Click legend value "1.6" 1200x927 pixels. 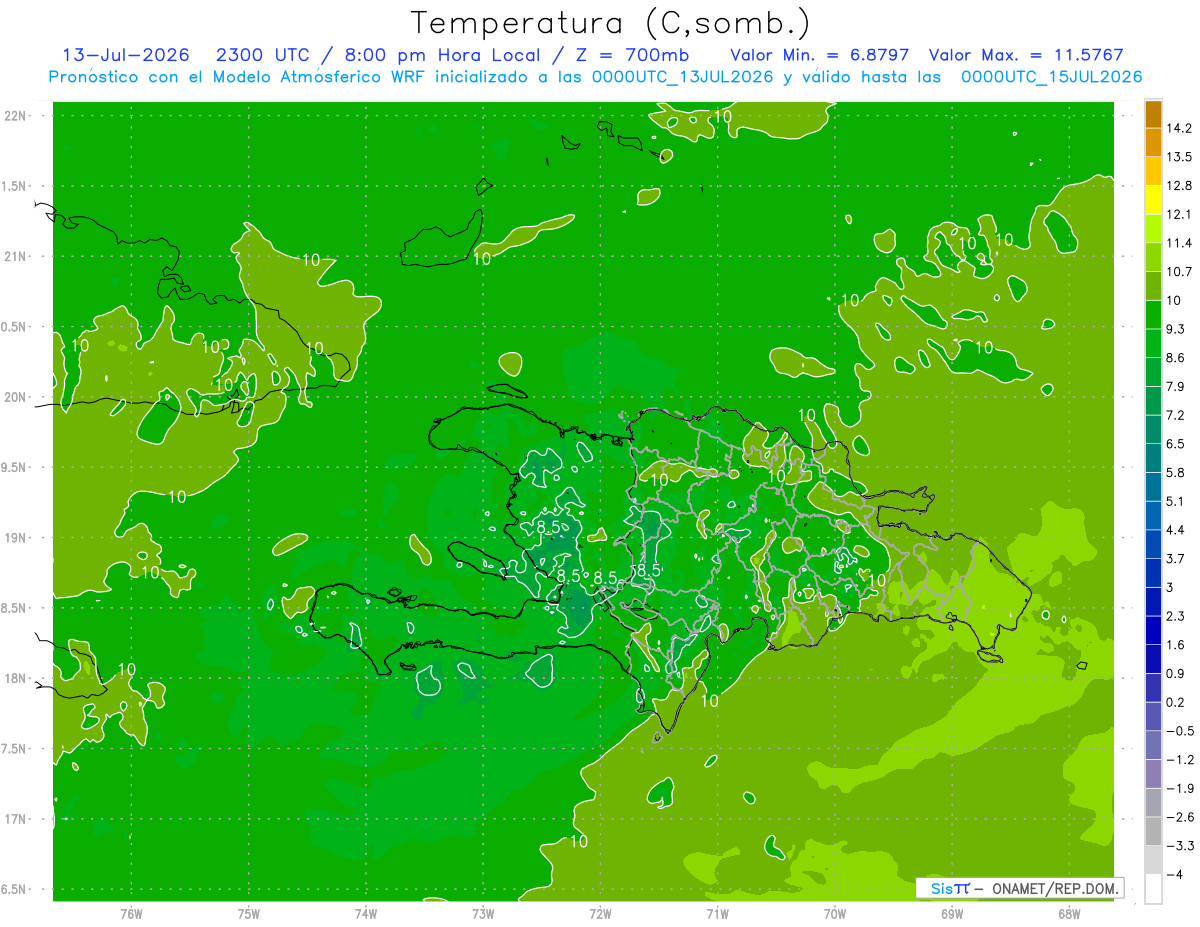coord(1176,645)
